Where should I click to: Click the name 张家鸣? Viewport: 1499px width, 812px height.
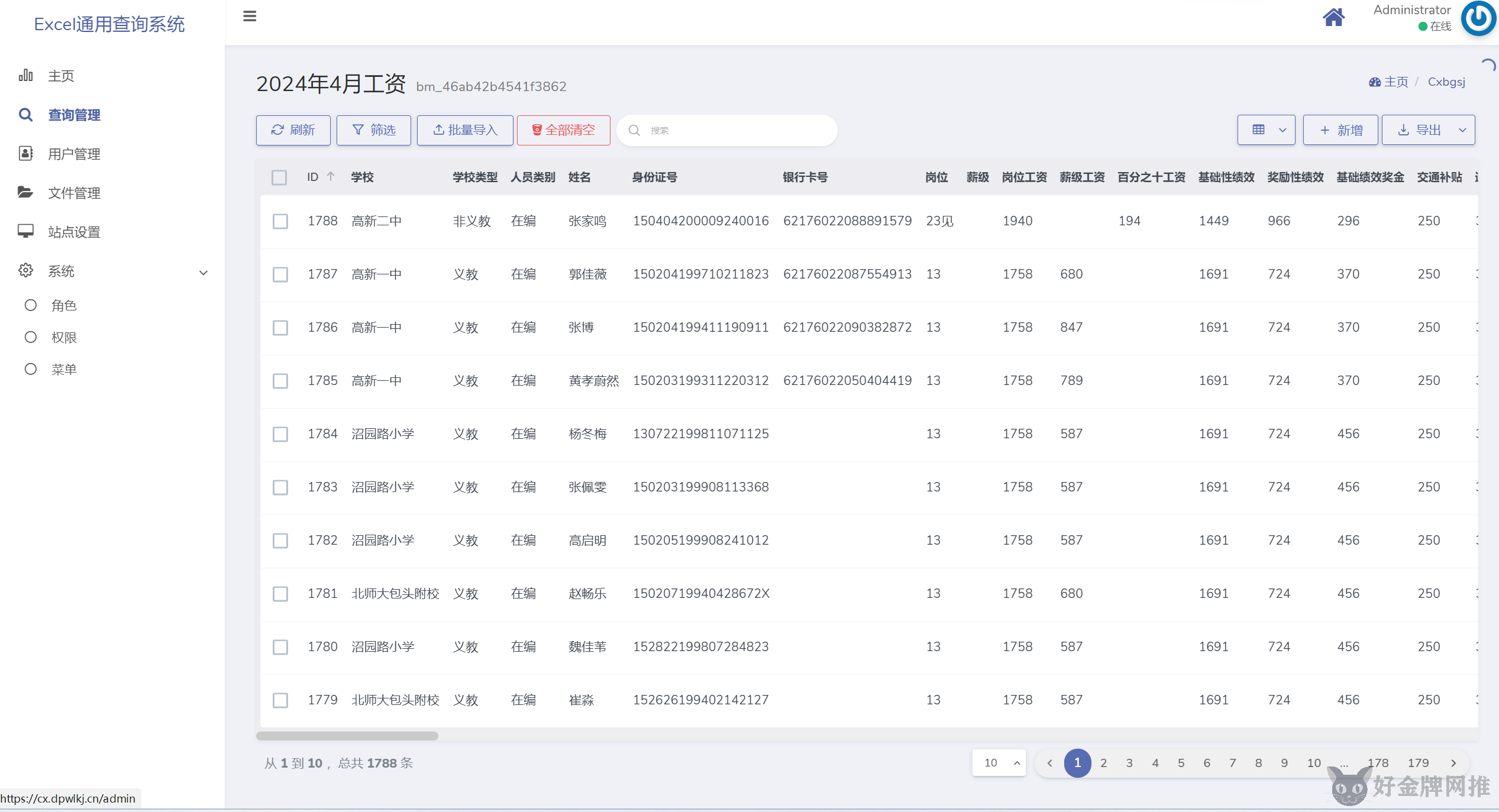[x=587, y=221]
